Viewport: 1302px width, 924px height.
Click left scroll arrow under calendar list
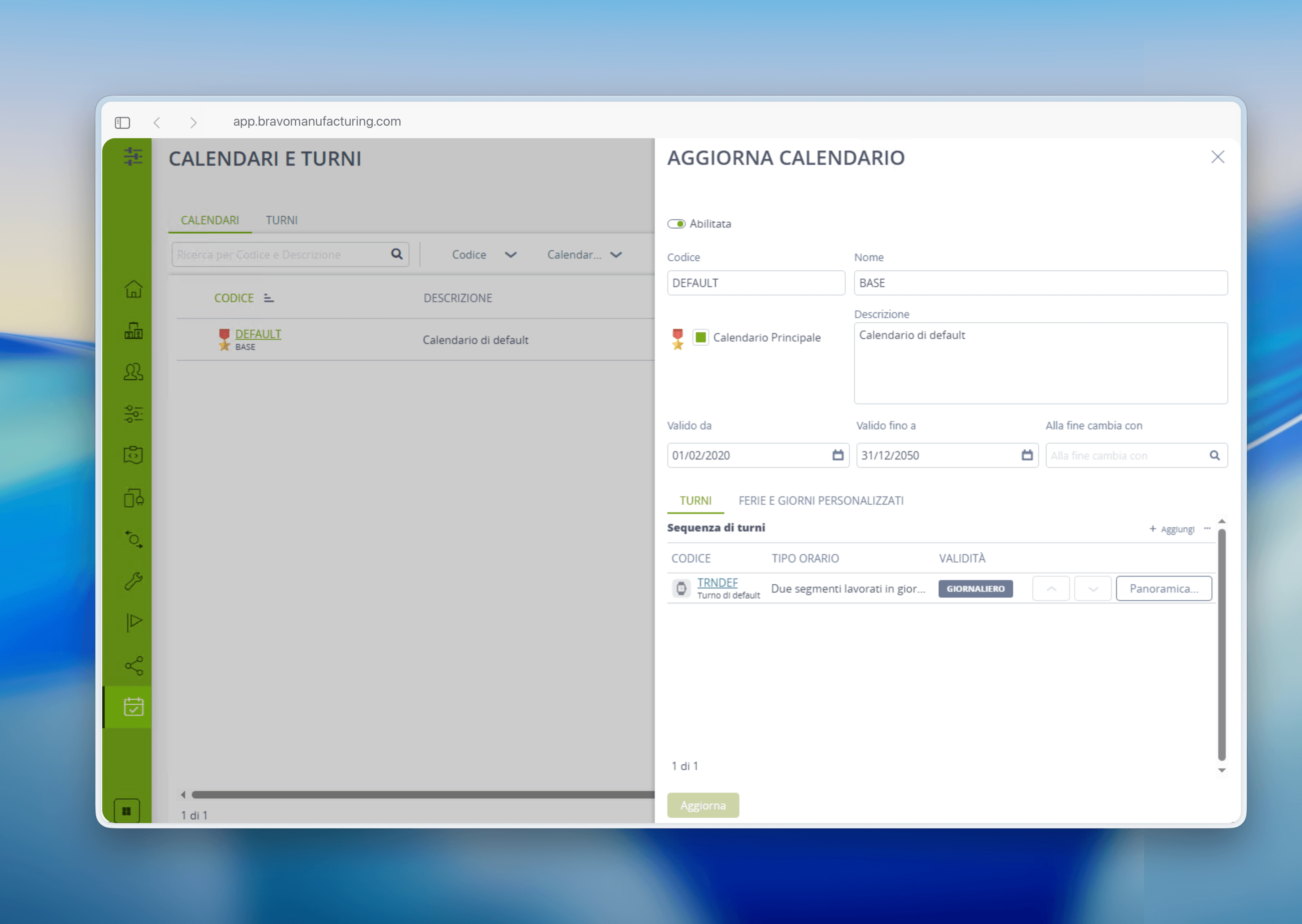(x=183, y=795)
